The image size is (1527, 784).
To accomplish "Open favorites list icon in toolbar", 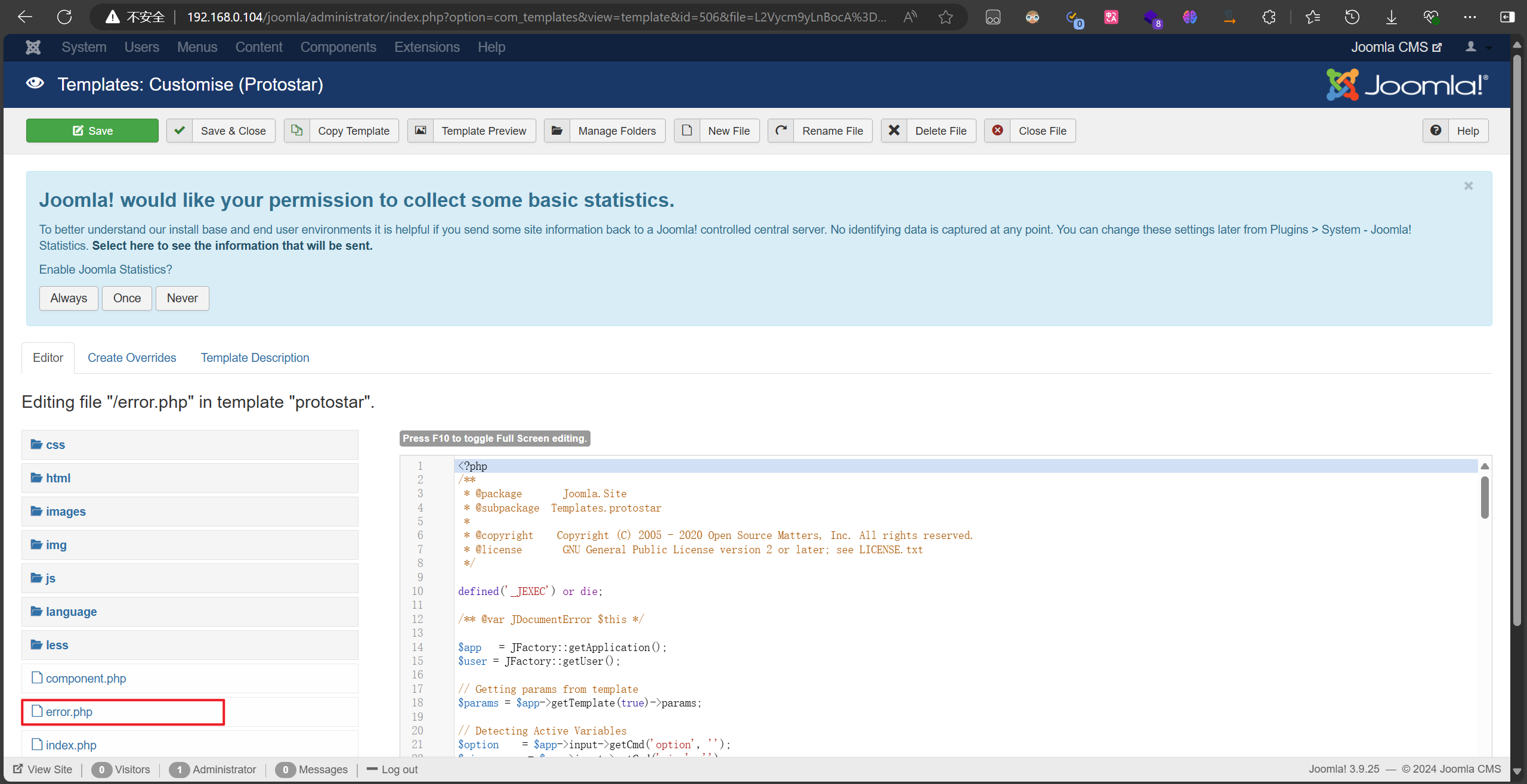I will click(x=1313, y=17).
